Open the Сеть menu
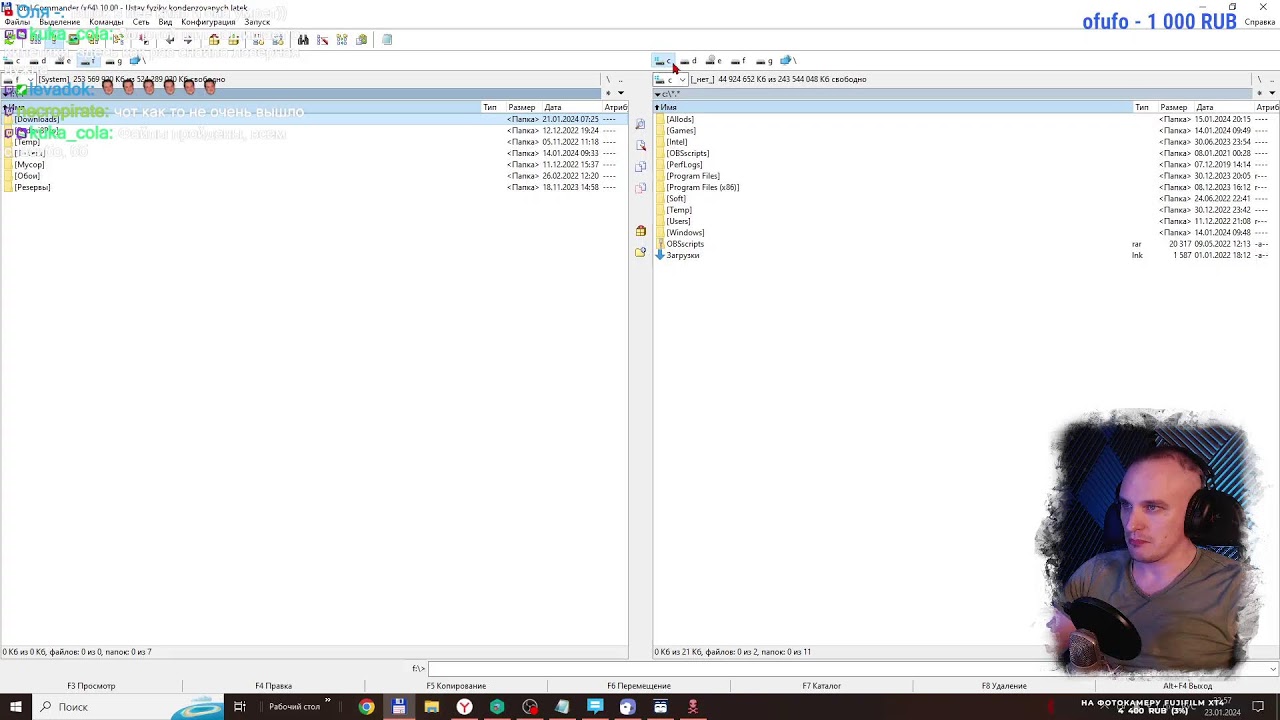The image size is (1280, 720). [x=141, y=22]
